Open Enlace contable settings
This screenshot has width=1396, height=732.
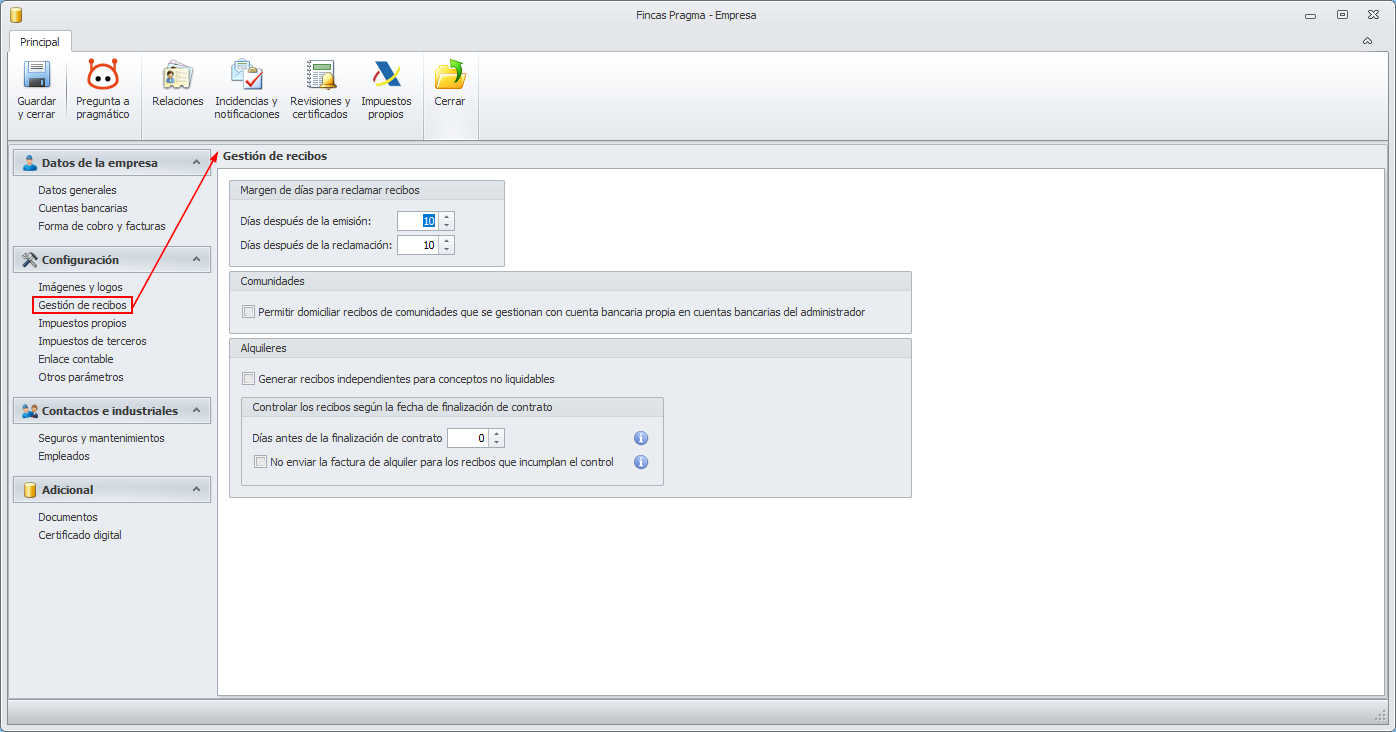pyautogui.click(x=76, y=359)
